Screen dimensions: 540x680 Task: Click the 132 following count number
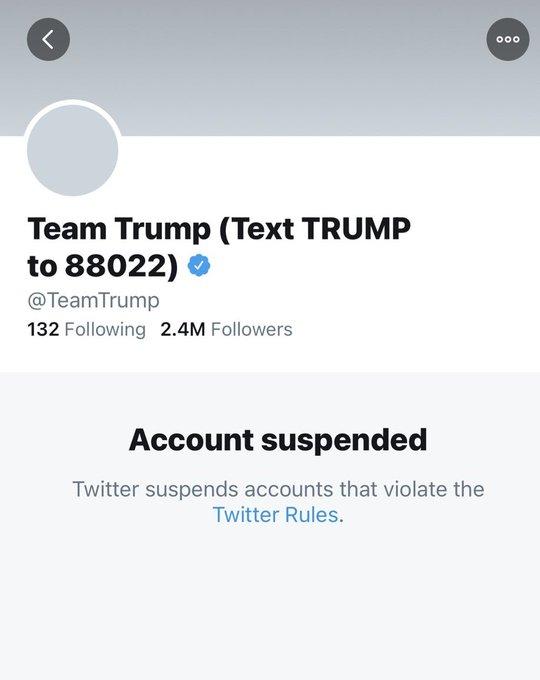pos(43,329)
